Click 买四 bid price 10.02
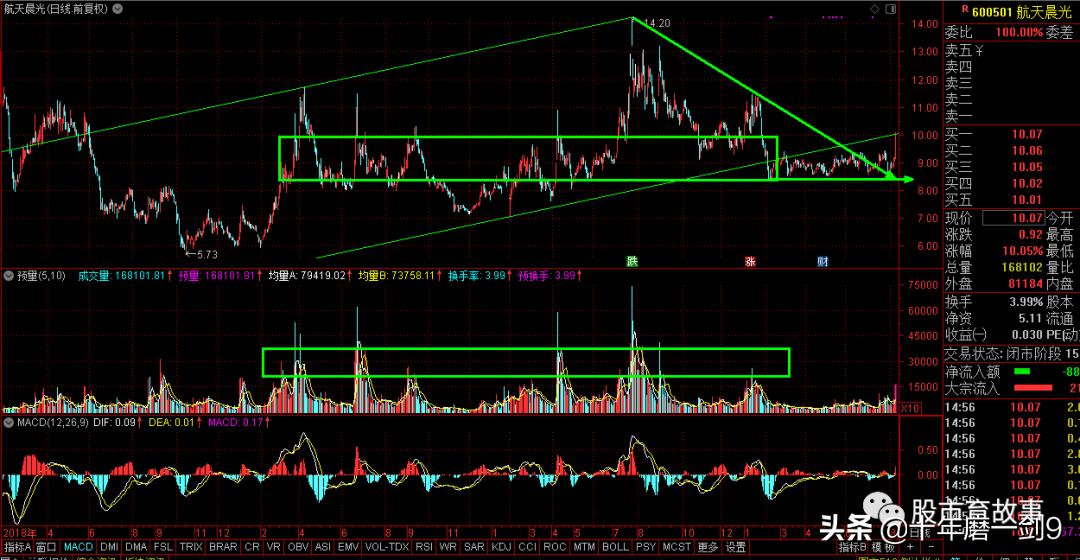The image size is (1080, 560). [x=1026, y=183]
